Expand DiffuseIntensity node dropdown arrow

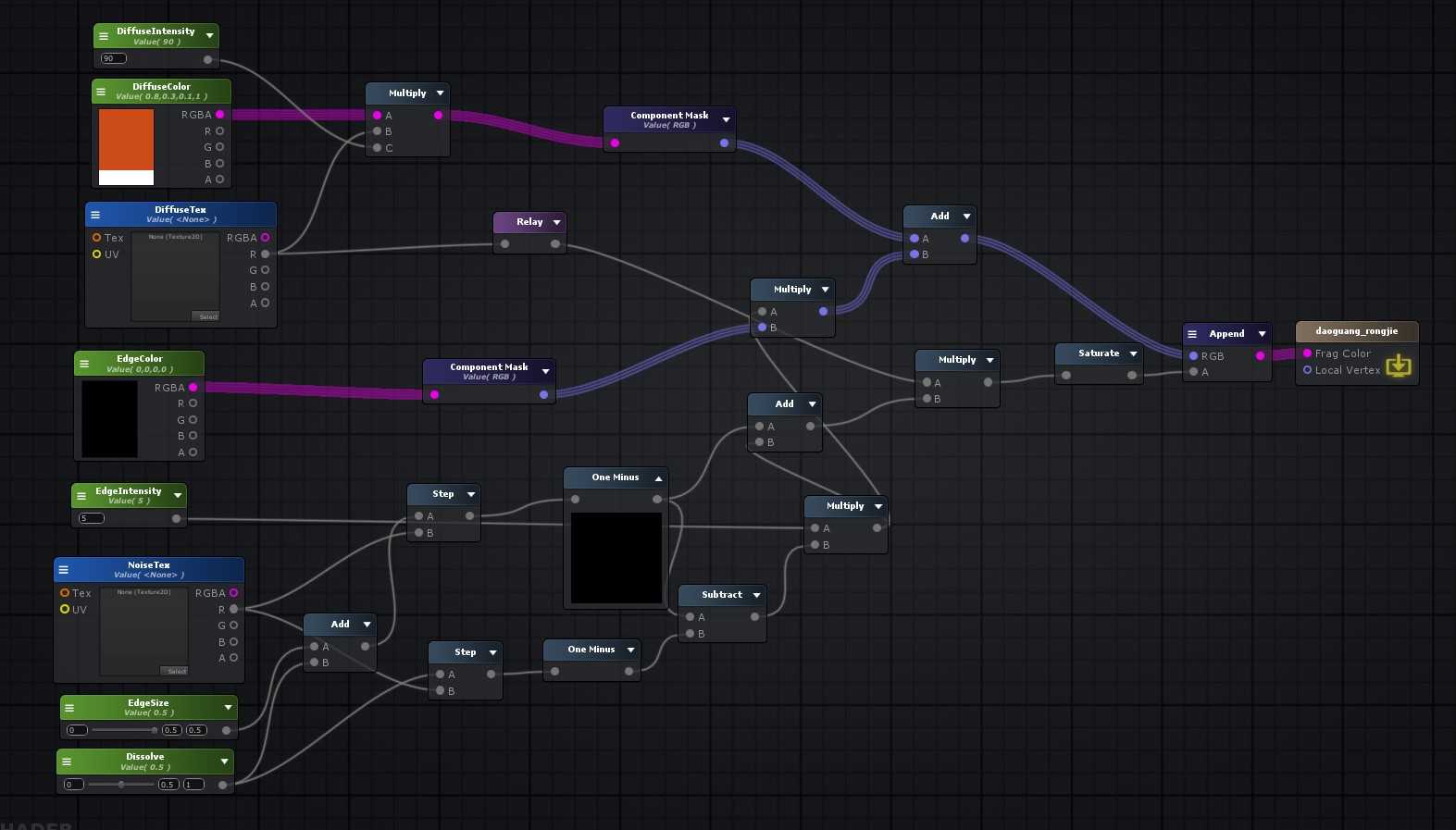209,36
